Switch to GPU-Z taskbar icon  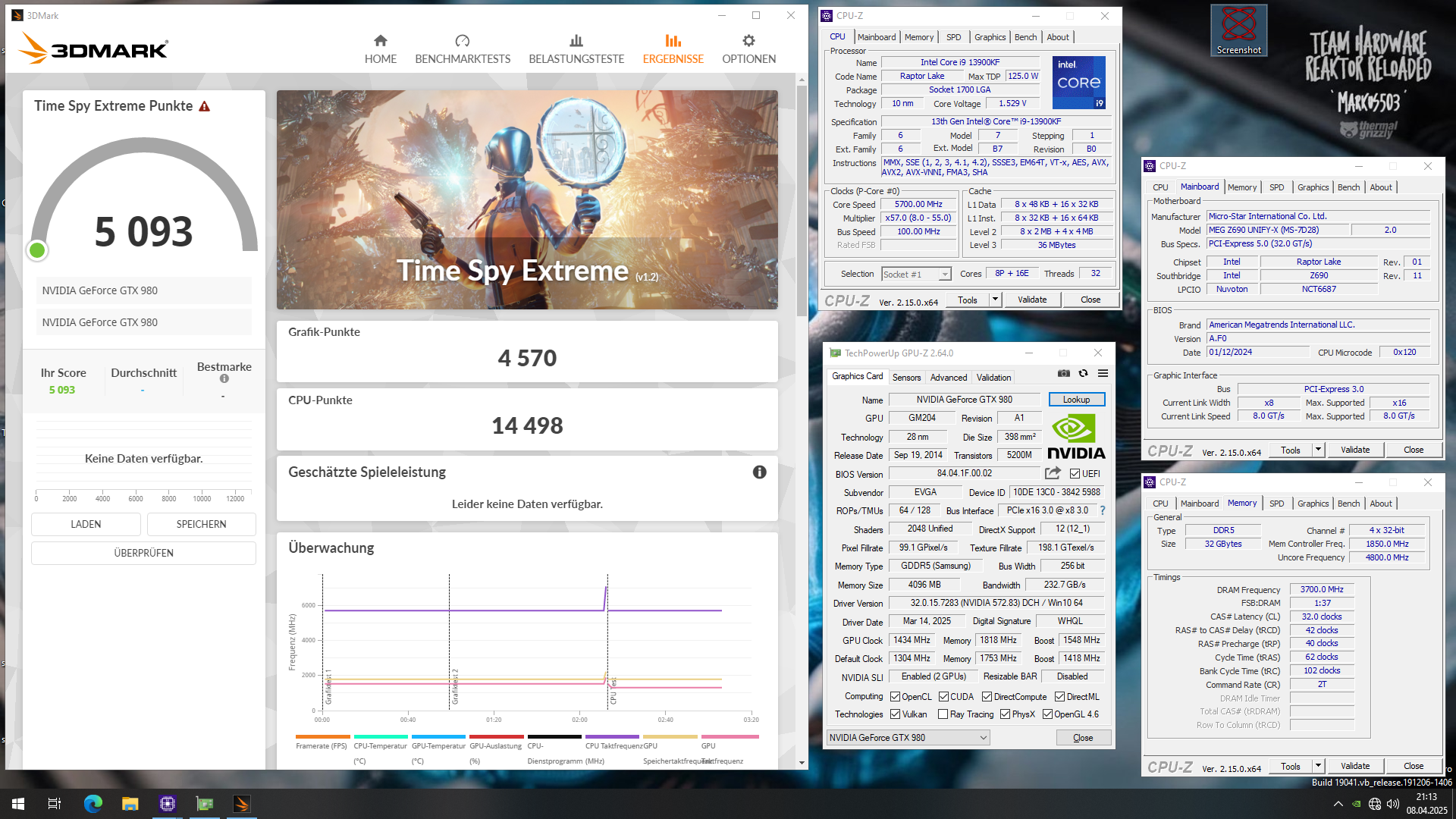204,804
